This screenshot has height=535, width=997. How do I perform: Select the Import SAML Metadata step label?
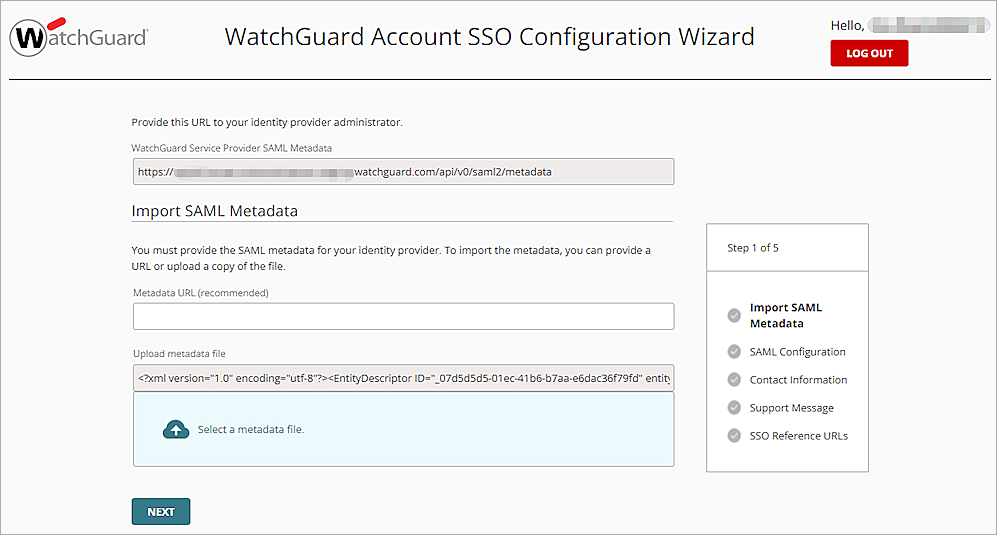[x=786, y=316]
